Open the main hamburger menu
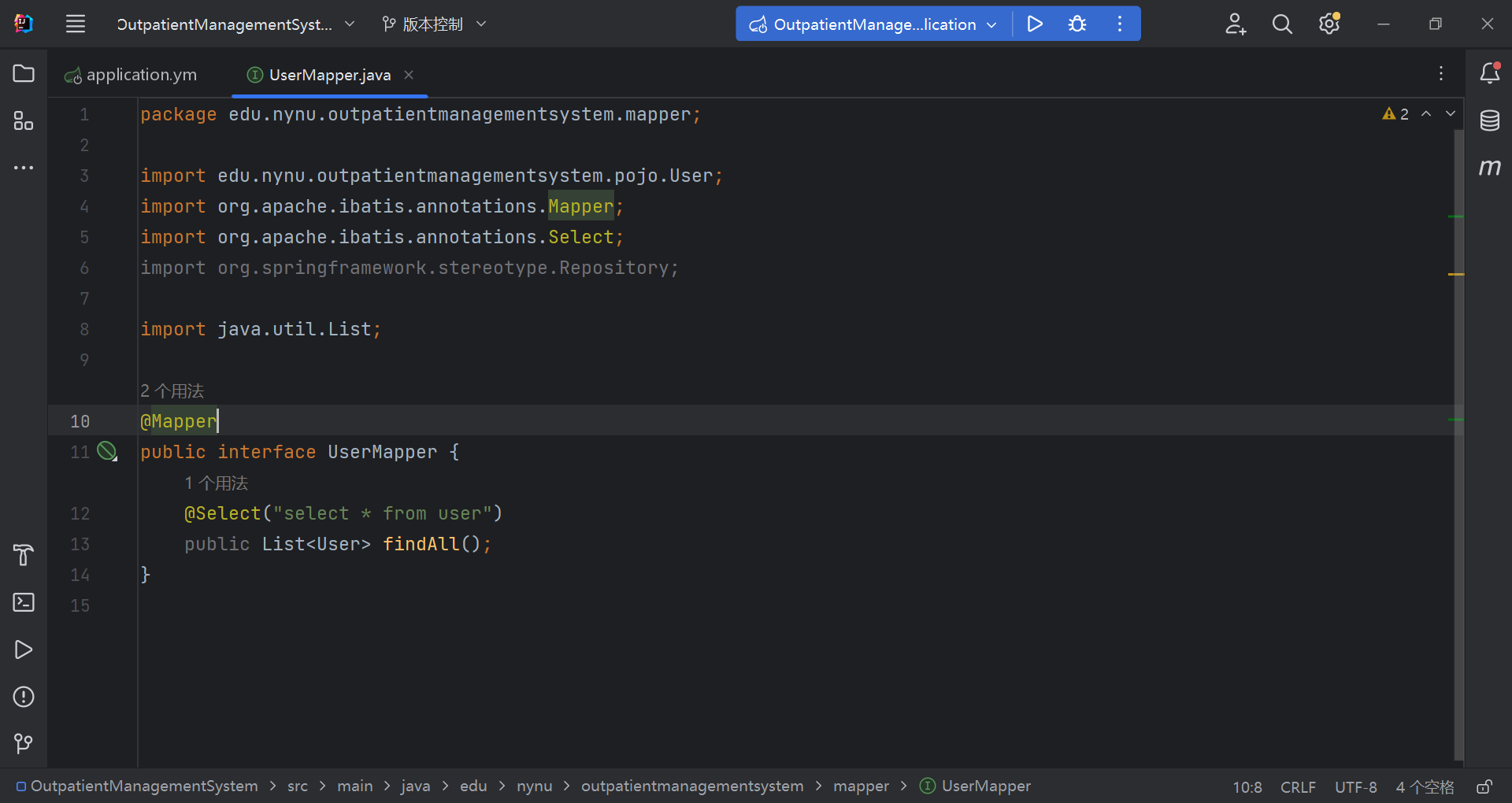1512x803 pixels. (76, 24)
